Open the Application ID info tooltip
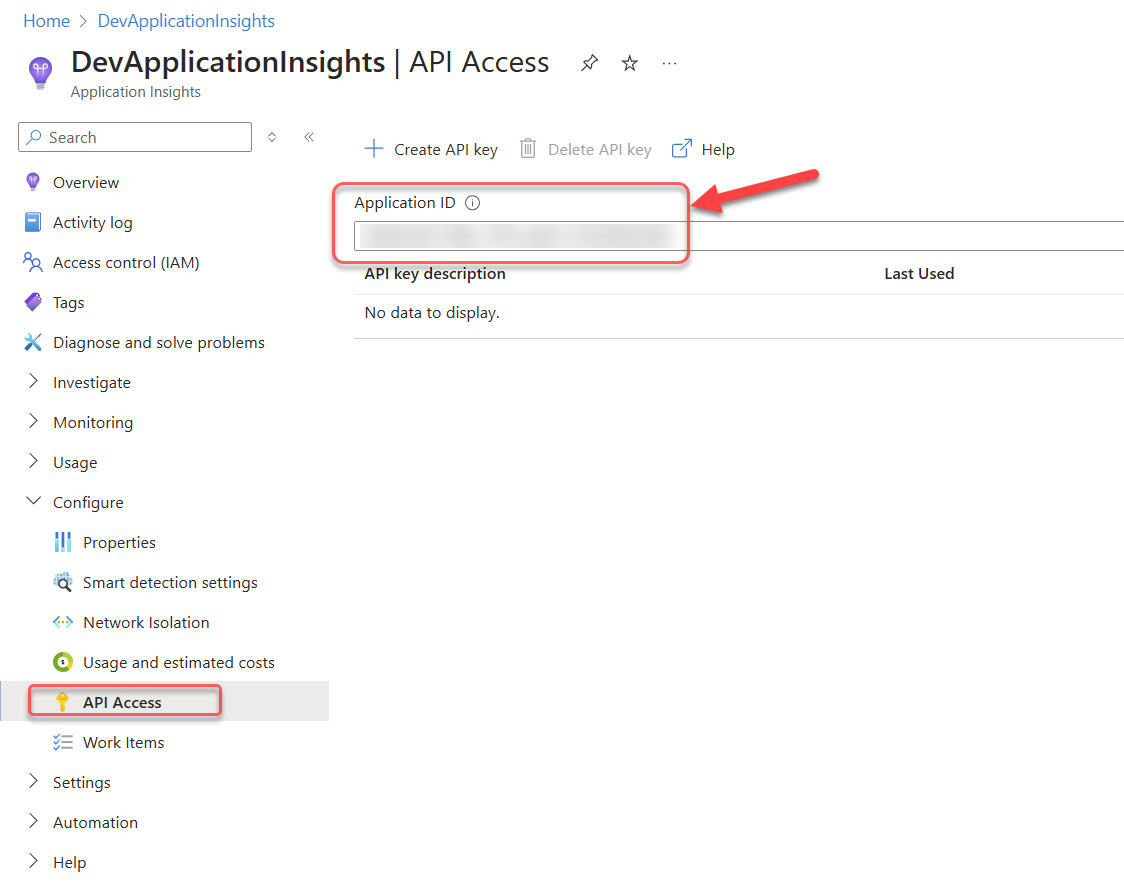 point(471,202)
